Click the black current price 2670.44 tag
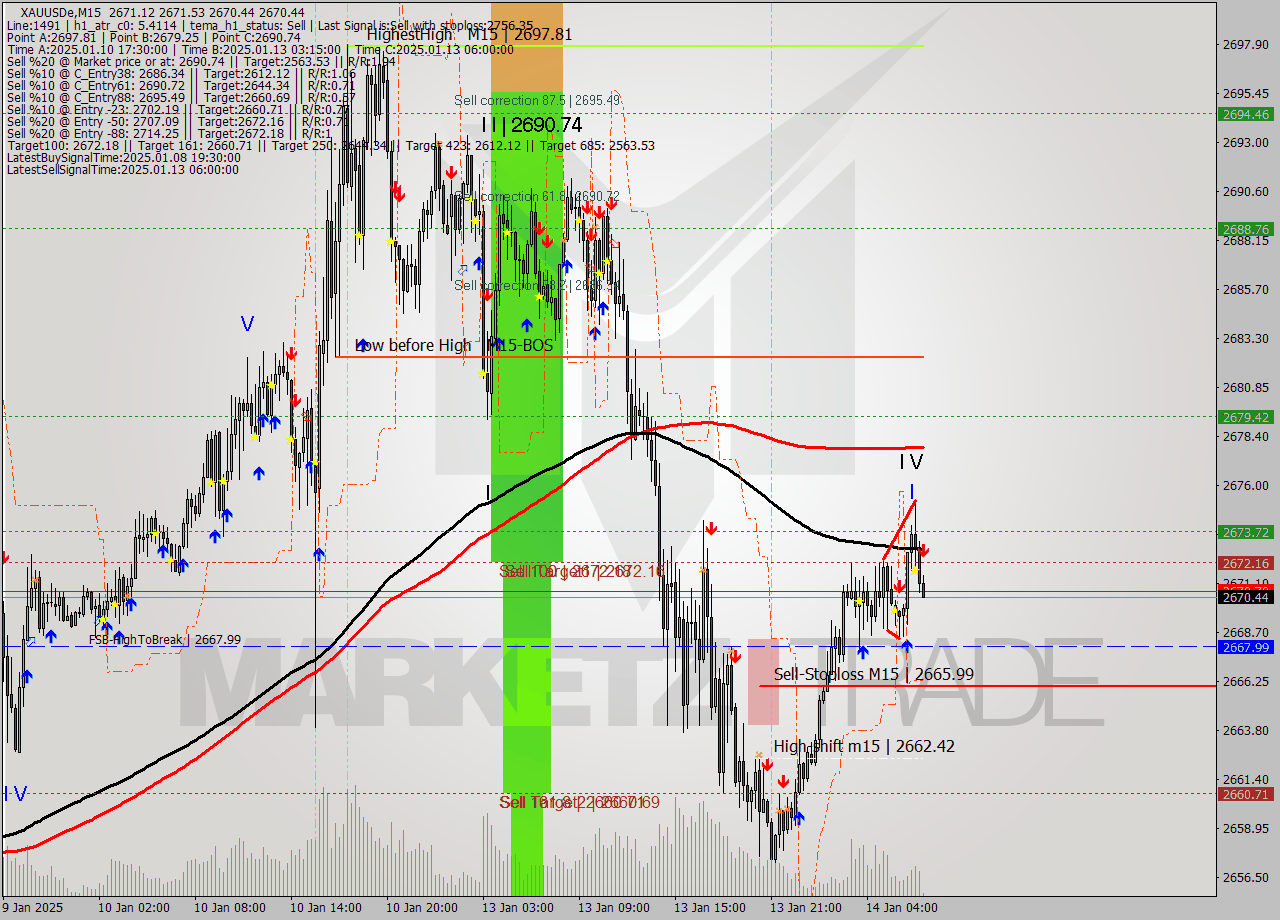The height and width of the screenshot is (920, 1280). click(x=1246, y=597)
